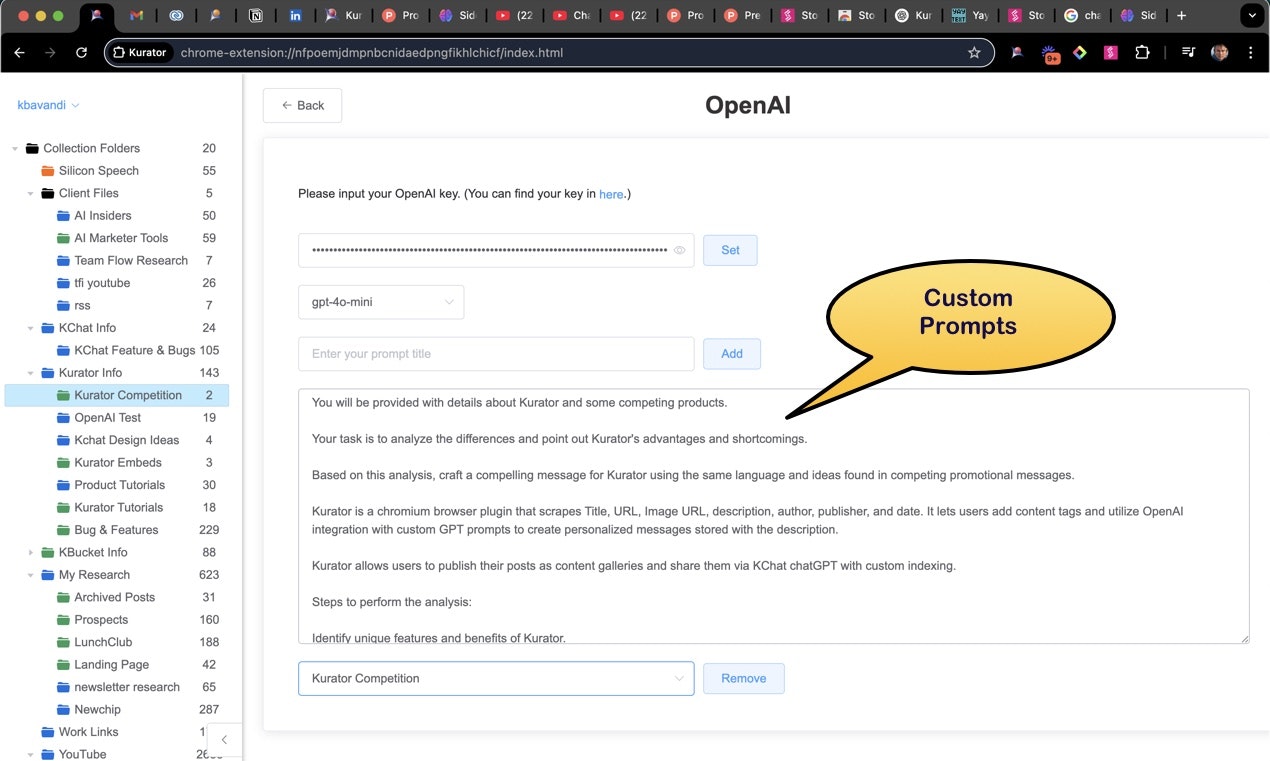1270x761 pixels.
Task: Open the Chrome three-dot menu
Action: [1251, 53]
